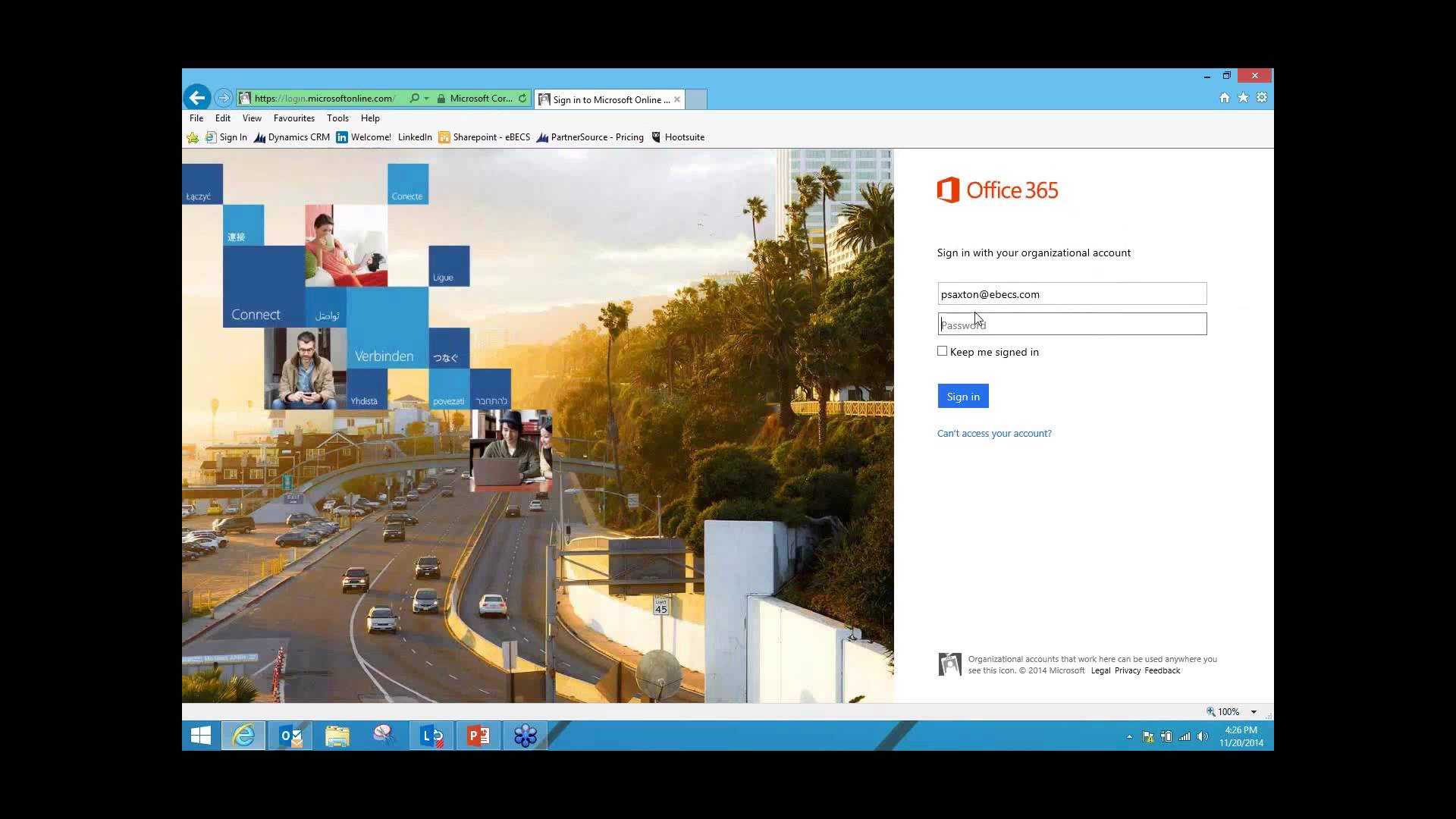Click the blue Sign in button
The image size is (1456, 819).
pos(963,396)
